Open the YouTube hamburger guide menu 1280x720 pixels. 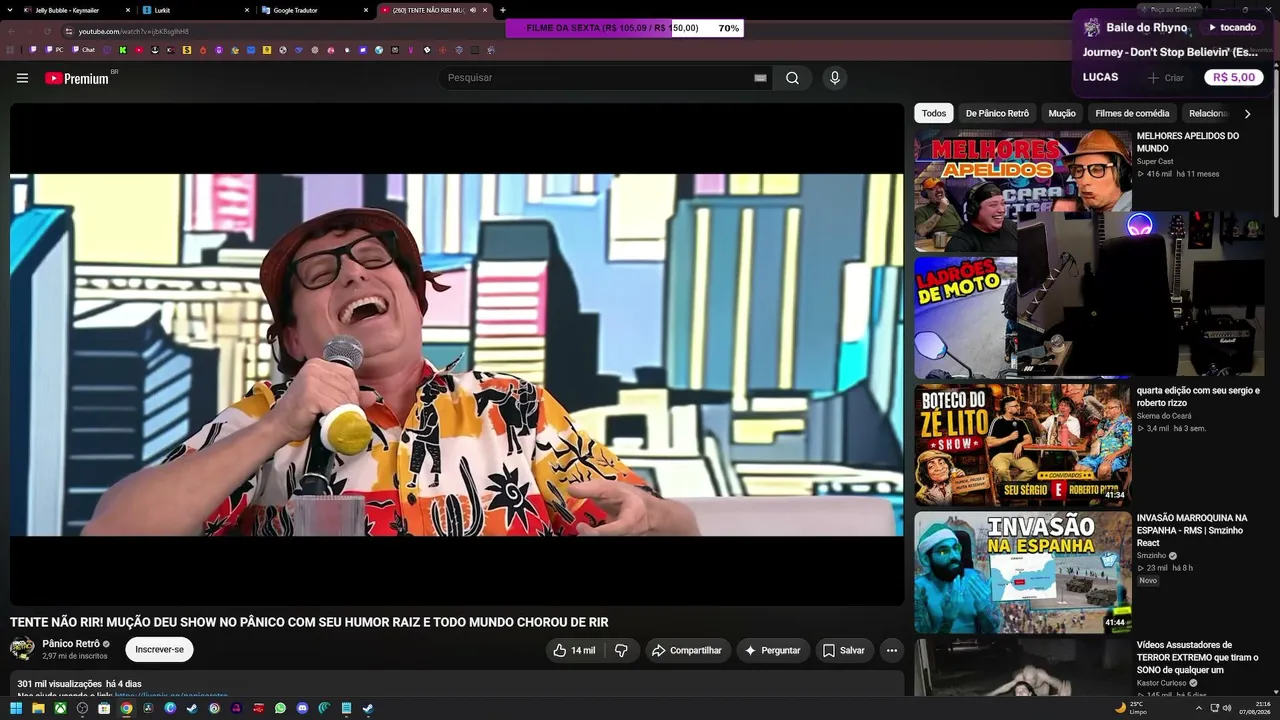click(x=22, y=78)
